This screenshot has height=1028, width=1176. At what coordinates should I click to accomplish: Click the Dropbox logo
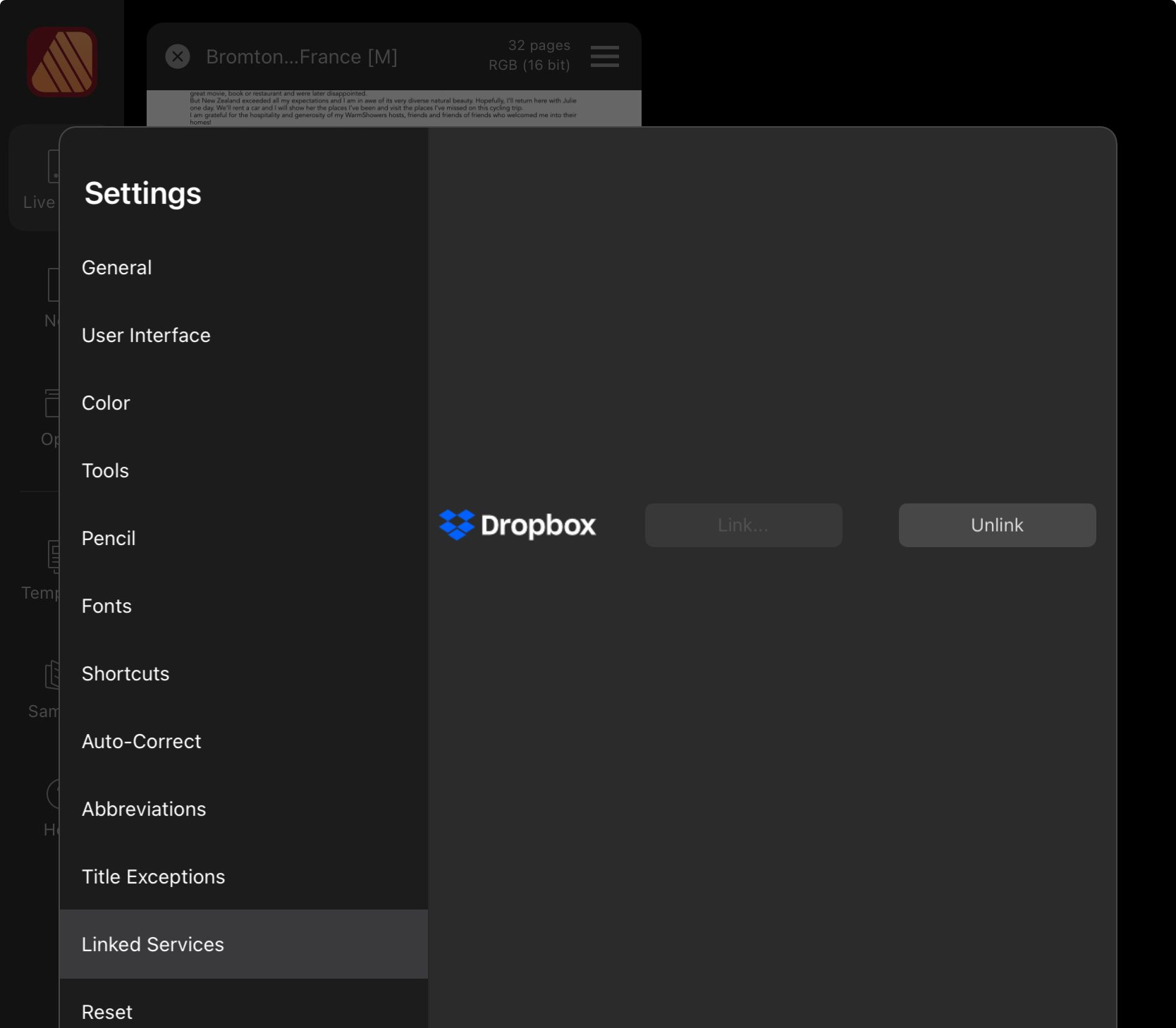pos(517,525)
